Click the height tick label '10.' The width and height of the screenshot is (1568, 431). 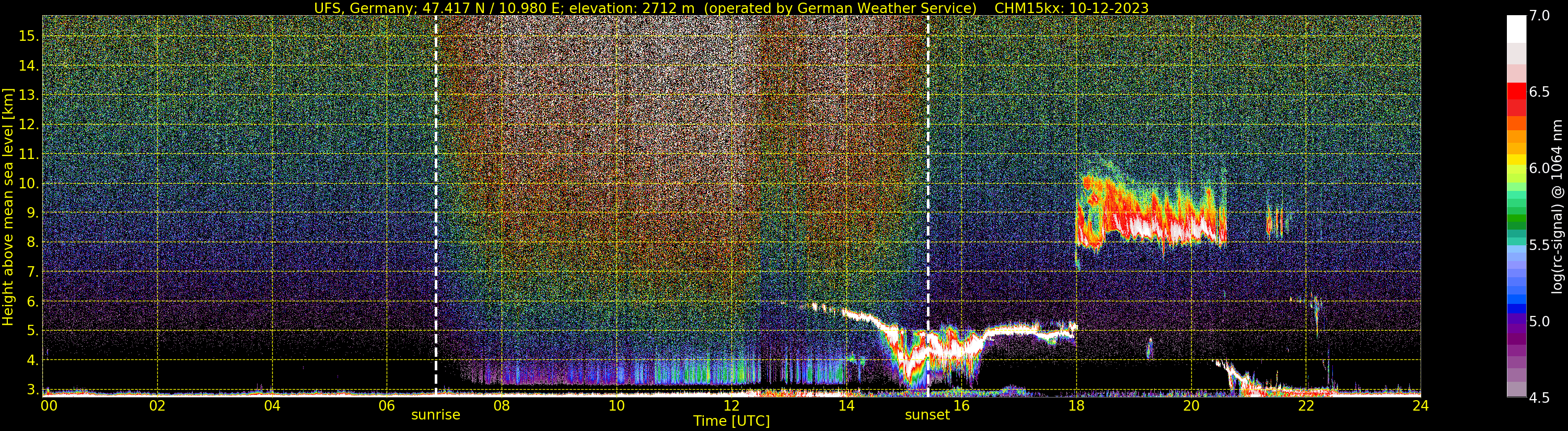29,184
